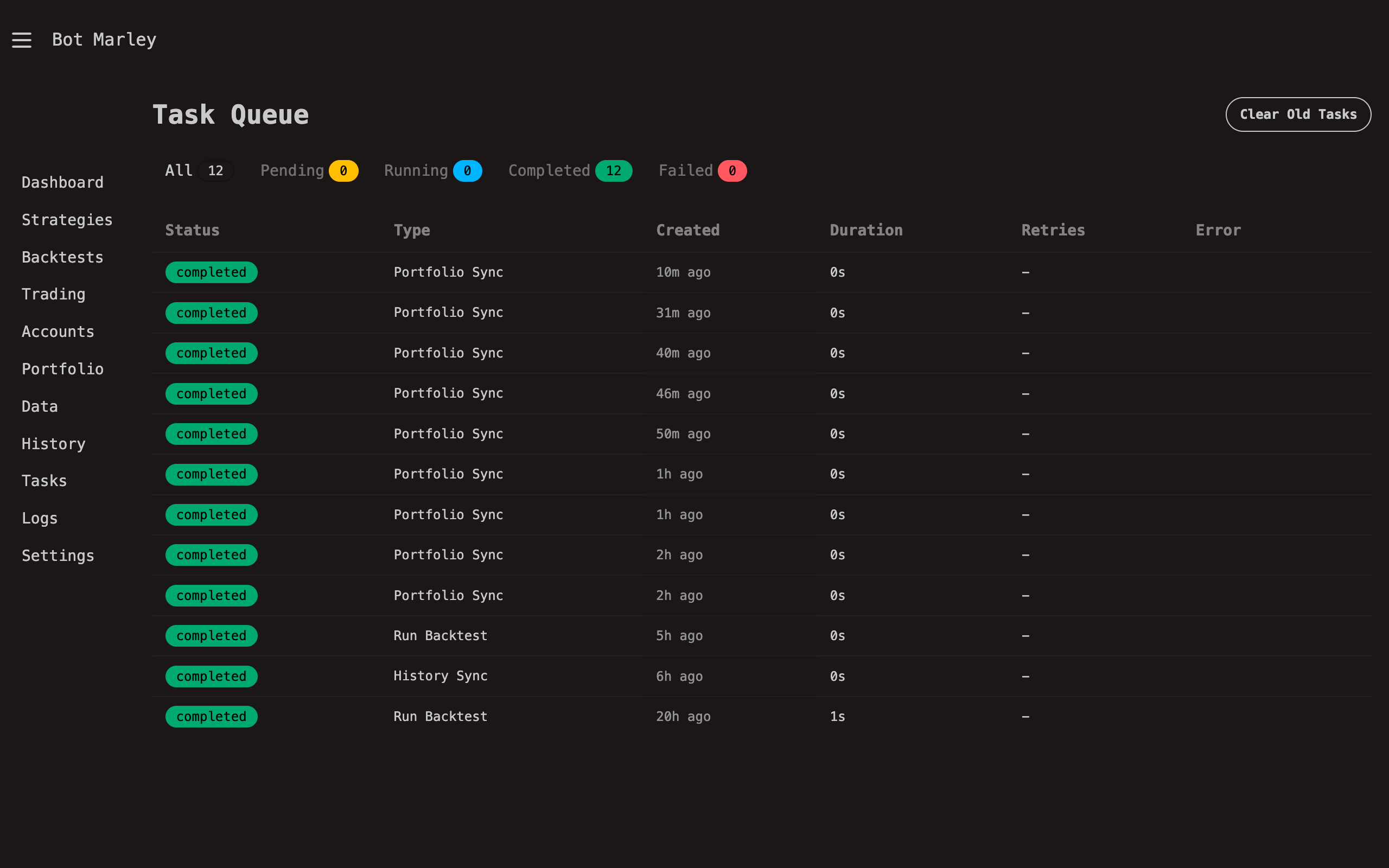
Task: Sort by the Created column header
Action: point(687,230)
